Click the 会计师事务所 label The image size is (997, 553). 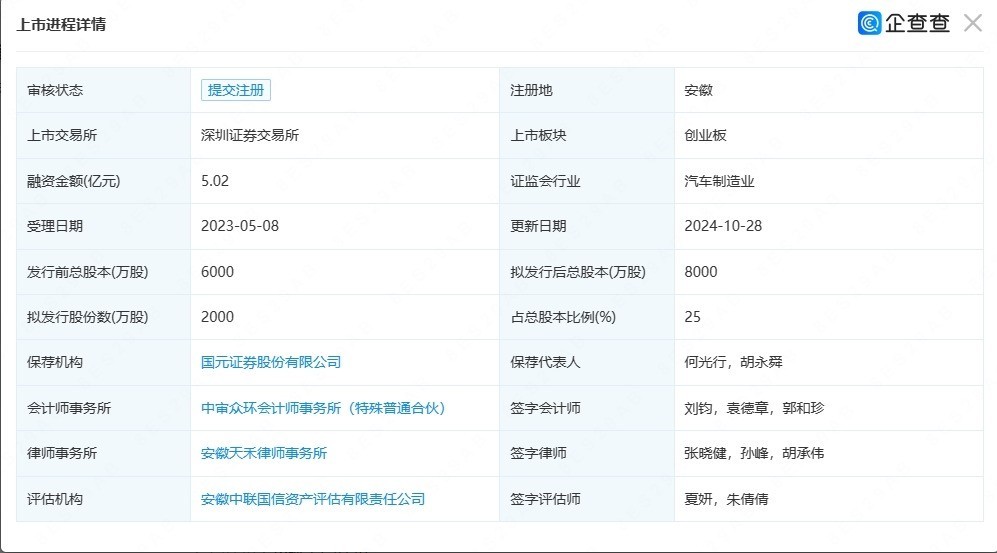(x=69, y=408)
